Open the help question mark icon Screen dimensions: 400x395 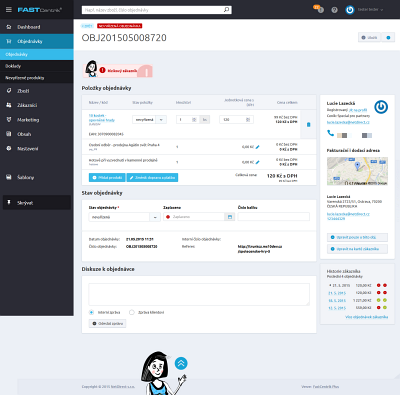click(x=334, y=10)
